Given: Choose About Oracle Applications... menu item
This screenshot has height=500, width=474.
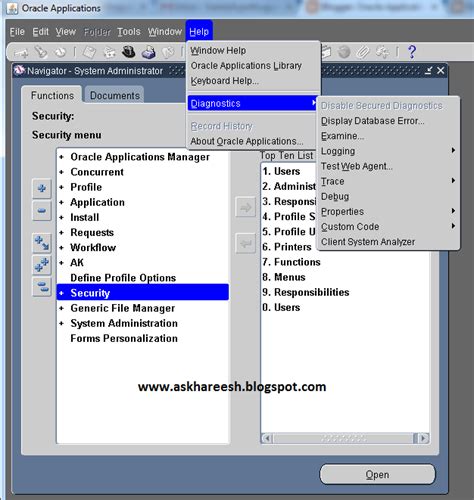Looking at the screenshot, I should pyautogui.click(x=247, y=141).
